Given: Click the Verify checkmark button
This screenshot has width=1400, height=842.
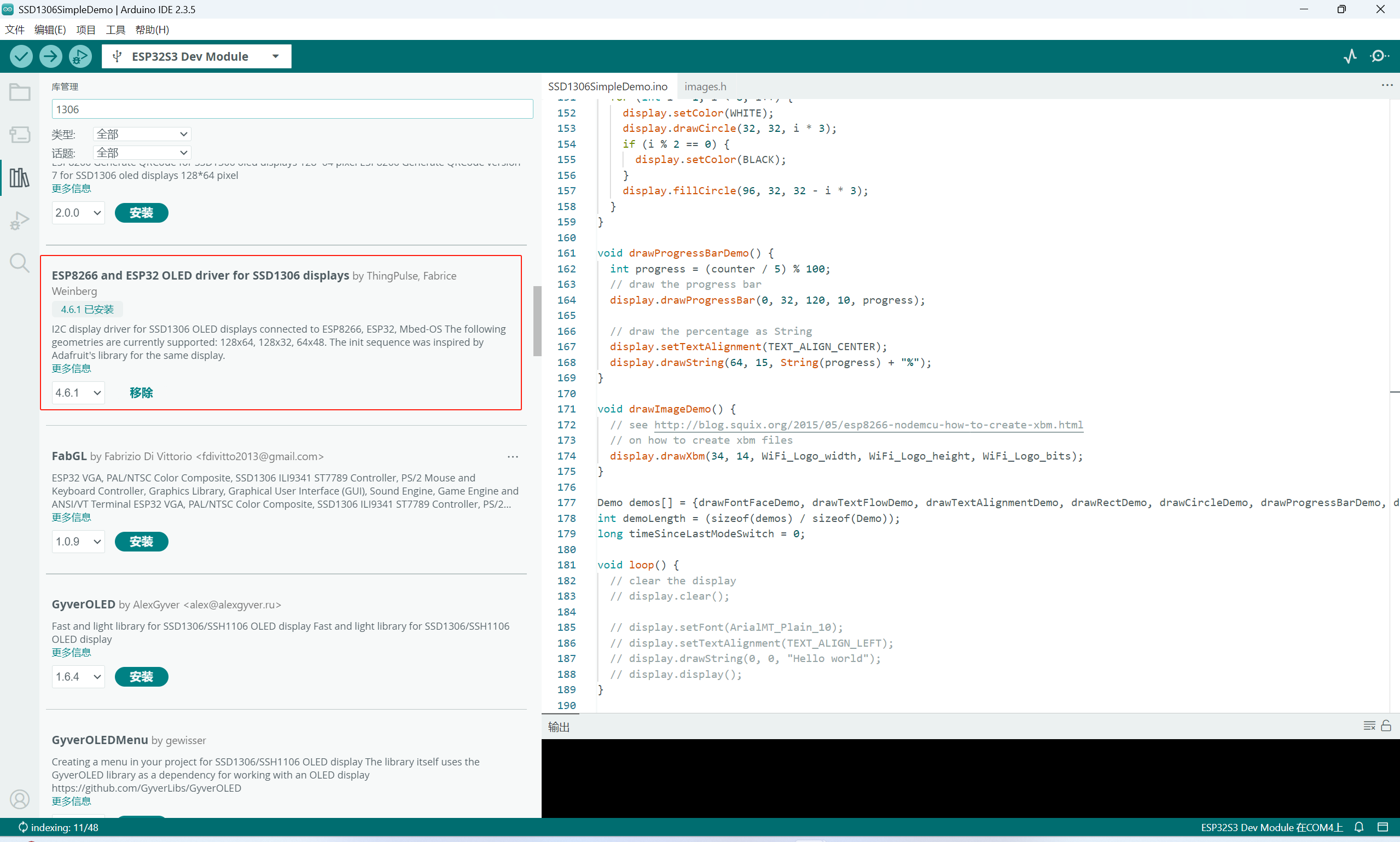Looking at the screenshot, I should coord(21,56).
